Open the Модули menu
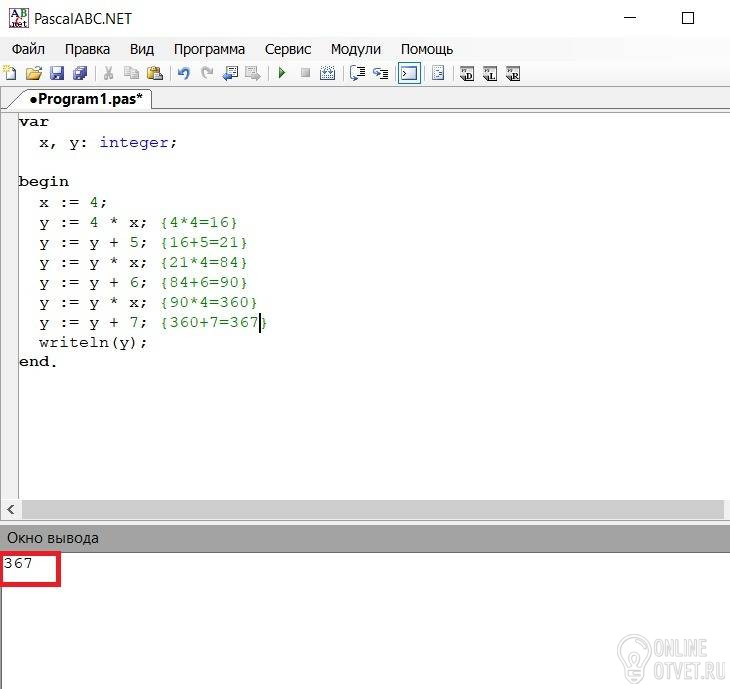This screenshot has width=730, height=689. [355, 48]
